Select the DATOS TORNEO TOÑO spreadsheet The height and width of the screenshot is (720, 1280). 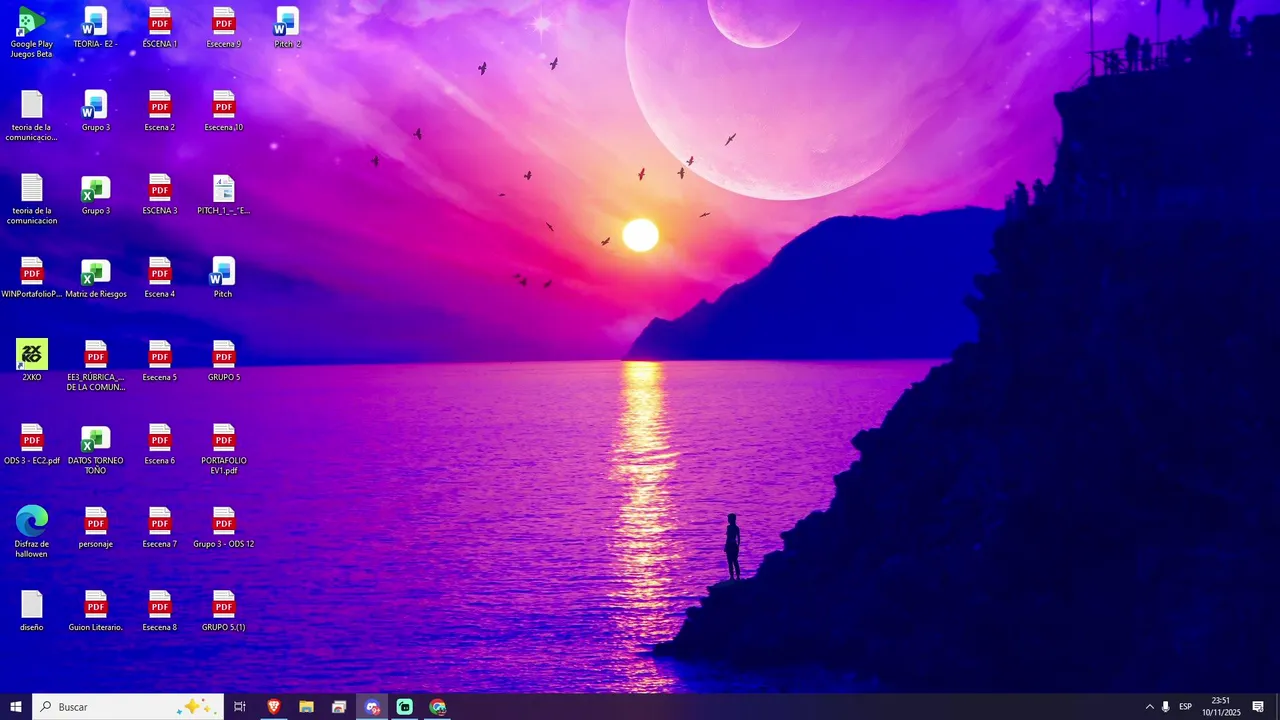click(x=96, y=450)
